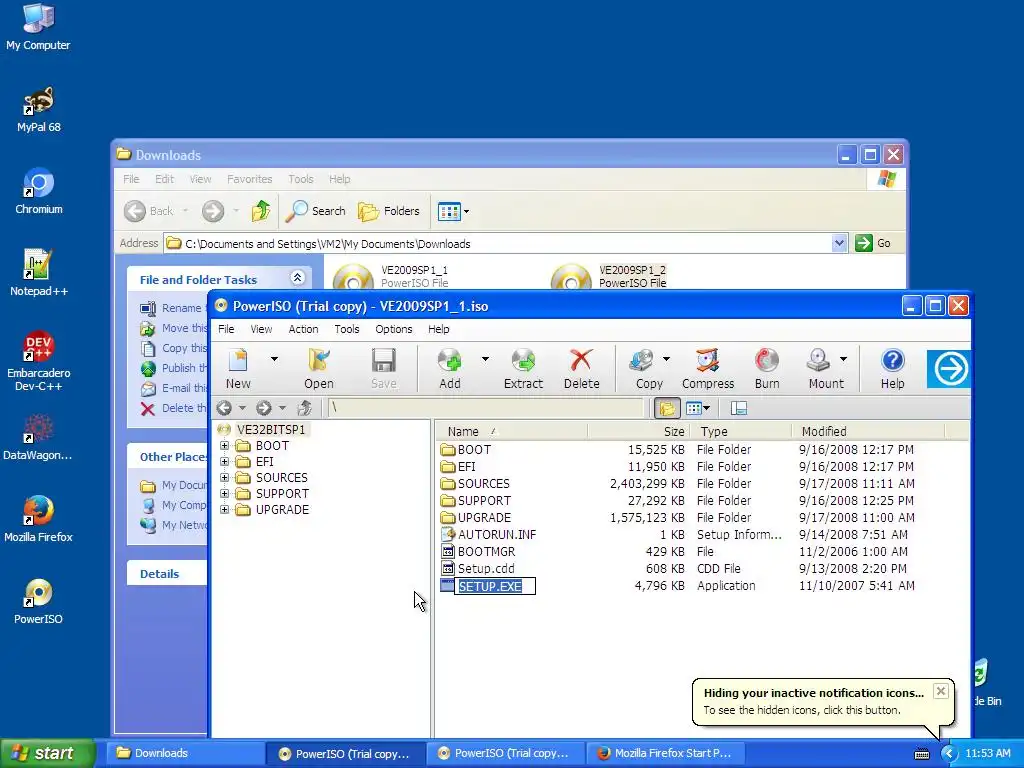Open the PowerISO File menu
1024x768 pixels.
click(x=226, y=329)
